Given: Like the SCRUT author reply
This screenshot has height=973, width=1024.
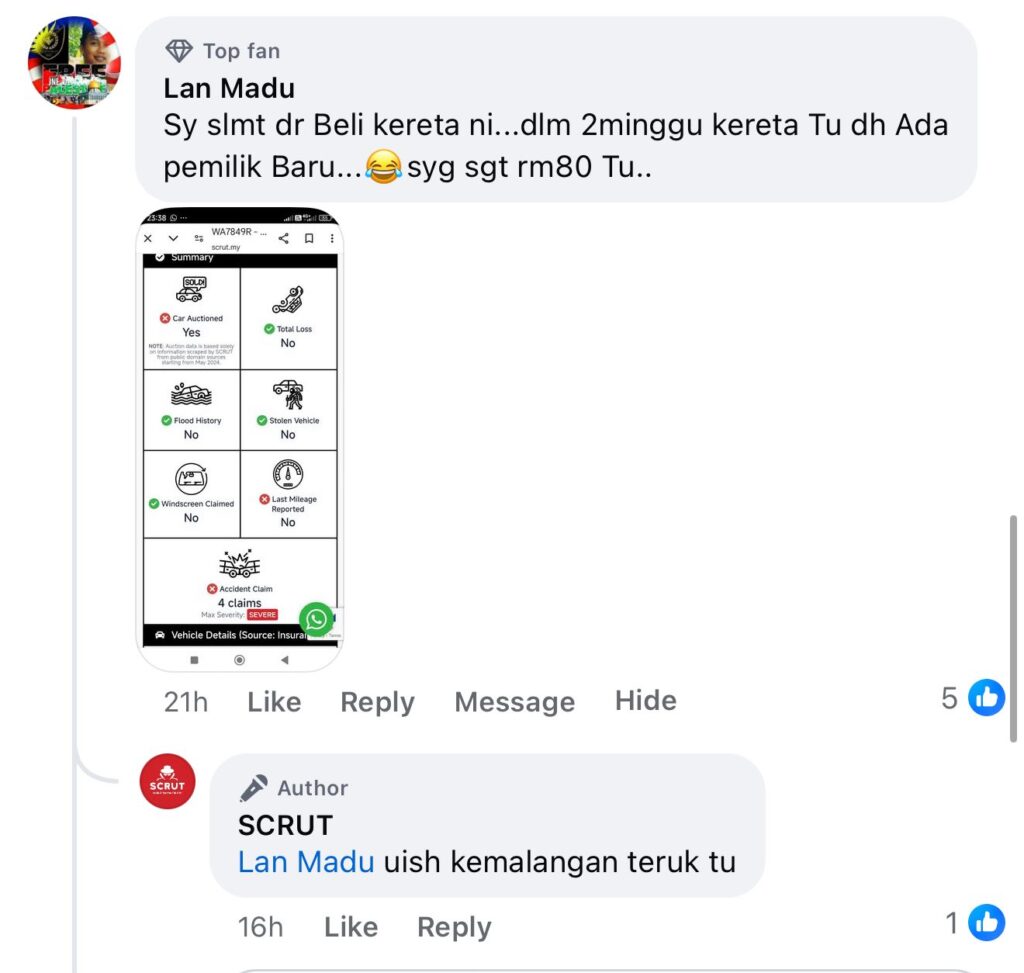Looking at the screenshot, I should click(351, 927).
